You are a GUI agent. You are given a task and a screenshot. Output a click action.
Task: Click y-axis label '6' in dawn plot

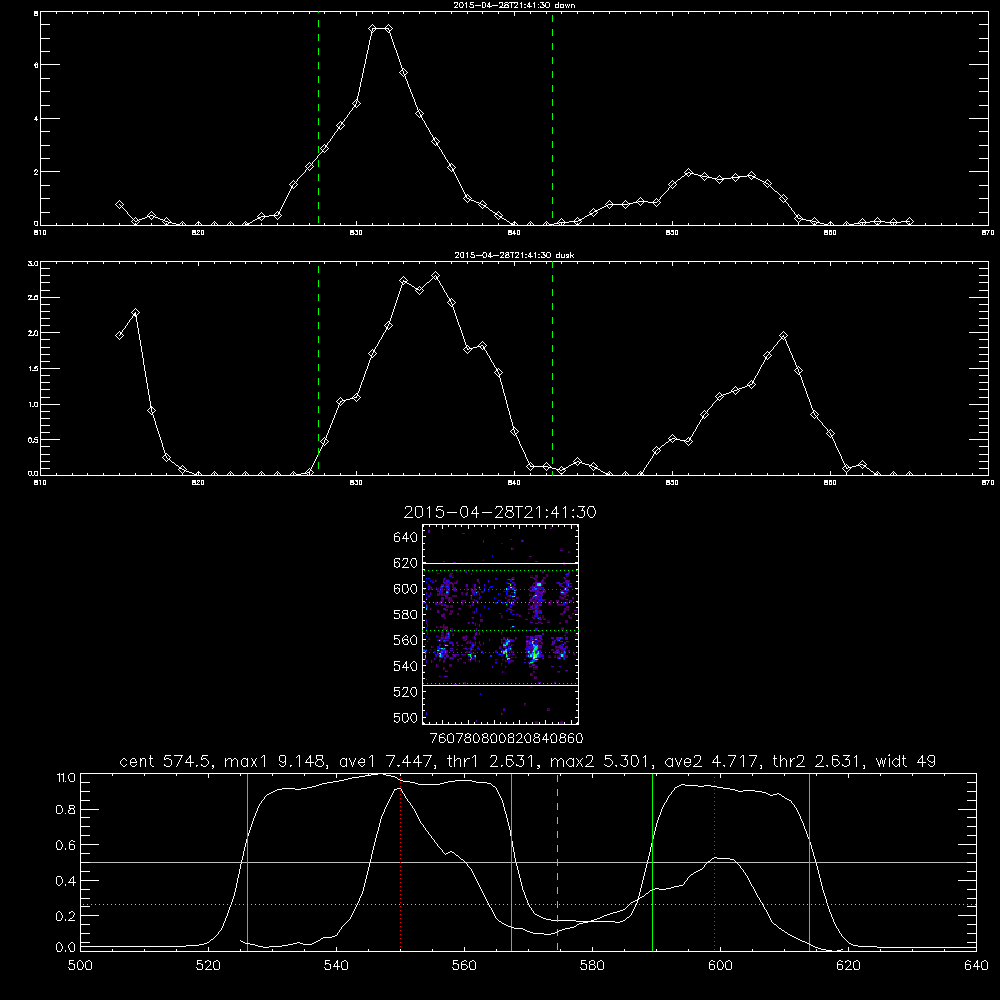tap(36, 65)
